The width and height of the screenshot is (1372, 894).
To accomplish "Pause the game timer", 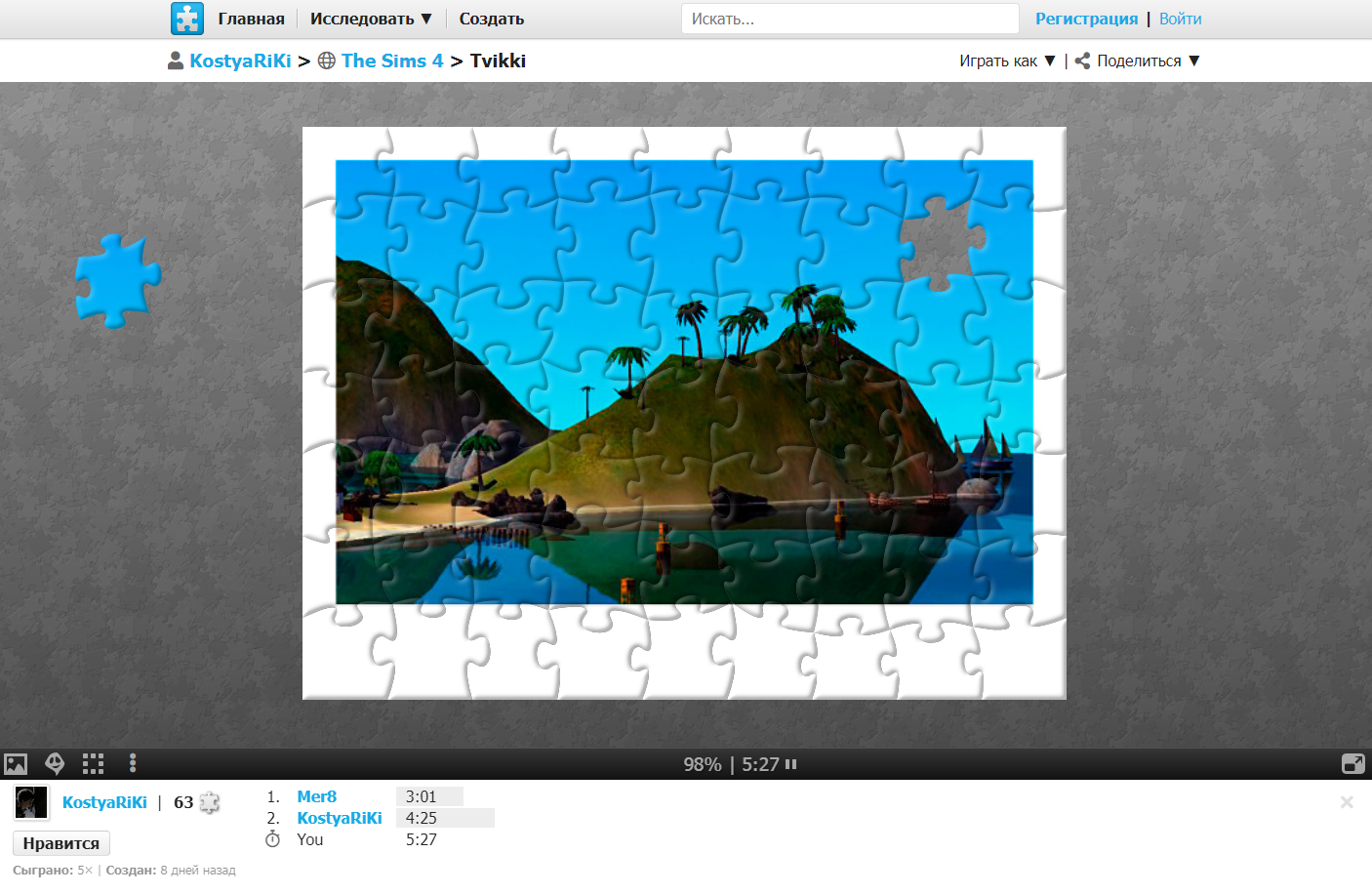I will pyautogui.click(x=791, y=764).
